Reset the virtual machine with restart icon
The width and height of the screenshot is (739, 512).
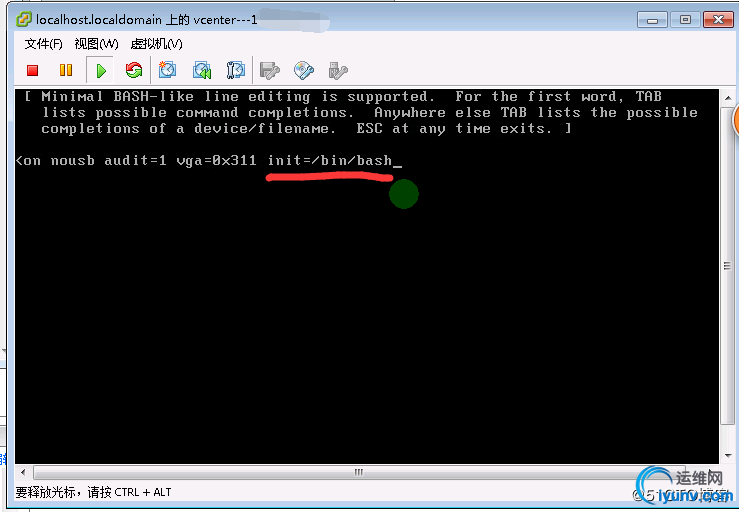134,70
